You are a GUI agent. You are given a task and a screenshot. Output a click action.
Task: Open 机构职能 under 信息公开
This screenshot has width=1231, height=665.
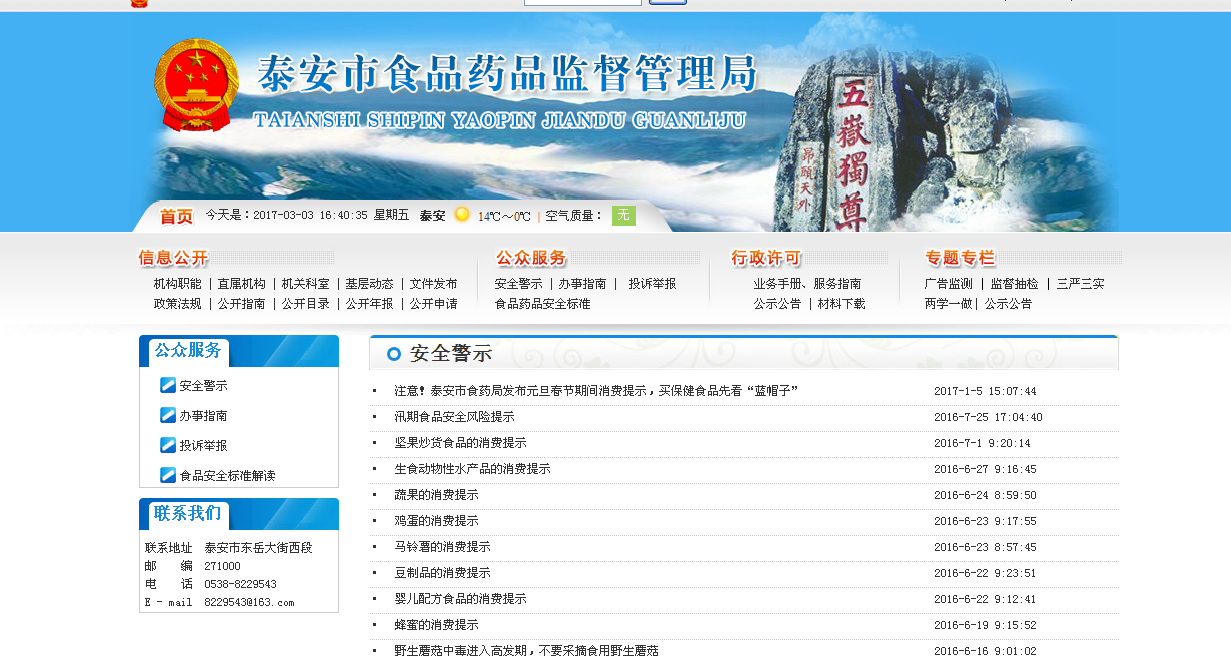point(177,284)
